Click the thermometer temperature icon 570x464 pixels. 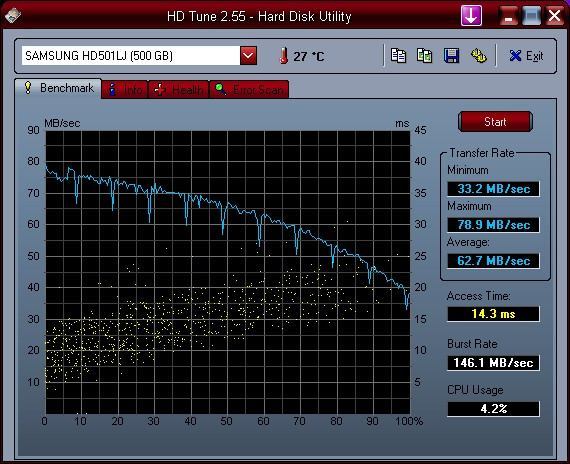click(284, 56)
